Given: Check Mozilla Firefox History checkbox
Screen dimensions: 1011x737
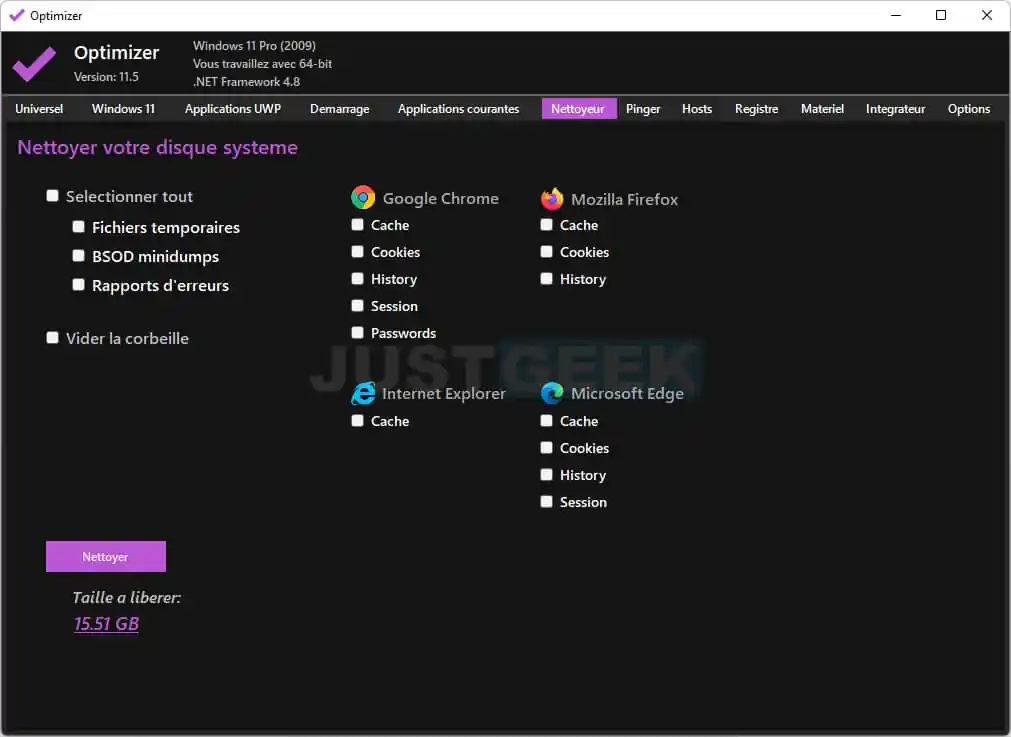Looking at the screenshot, I should click(x=546, y=279).
